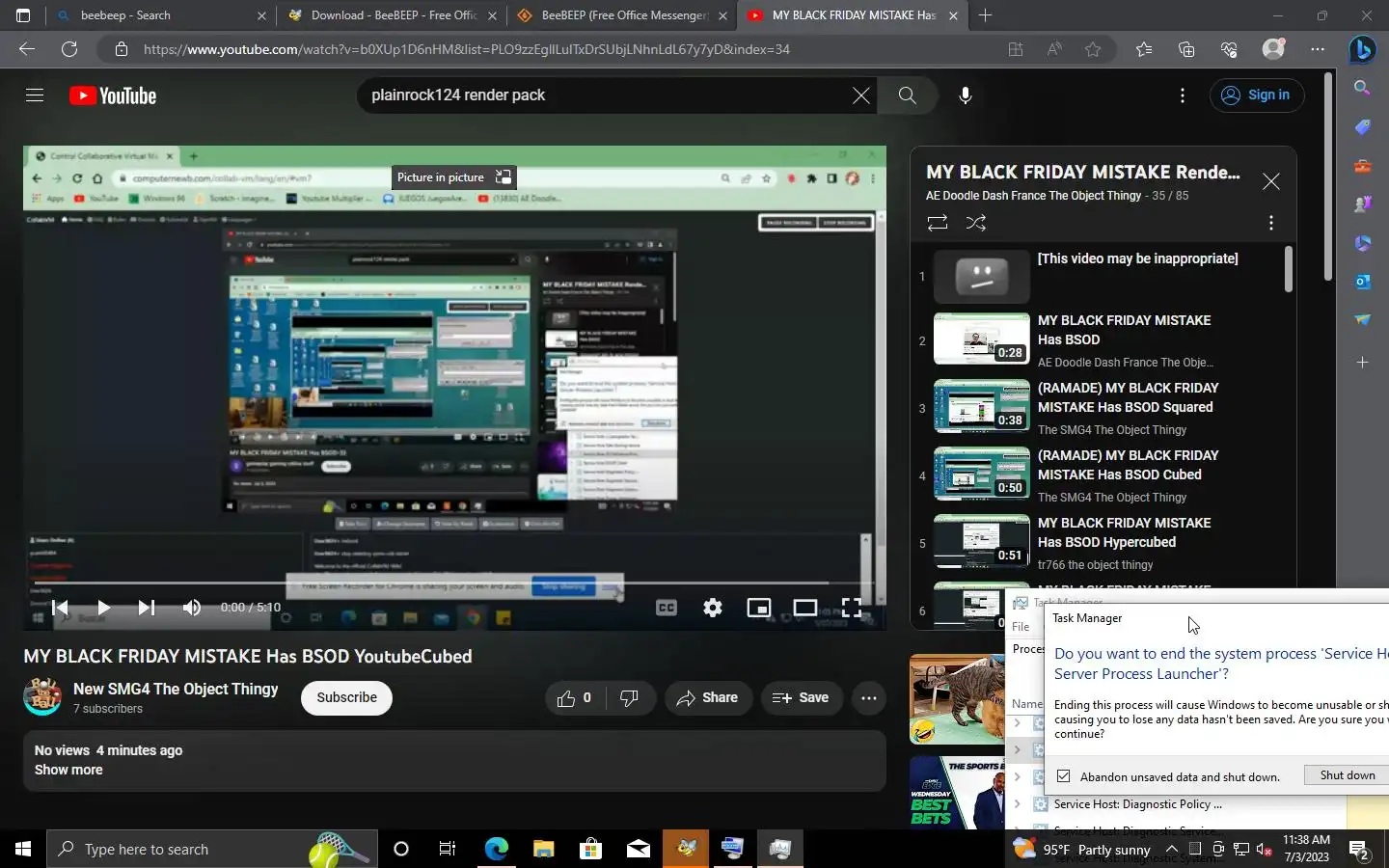Switch to theater mode
This screenshot has height=868, width=1389.
coord(805,608)
